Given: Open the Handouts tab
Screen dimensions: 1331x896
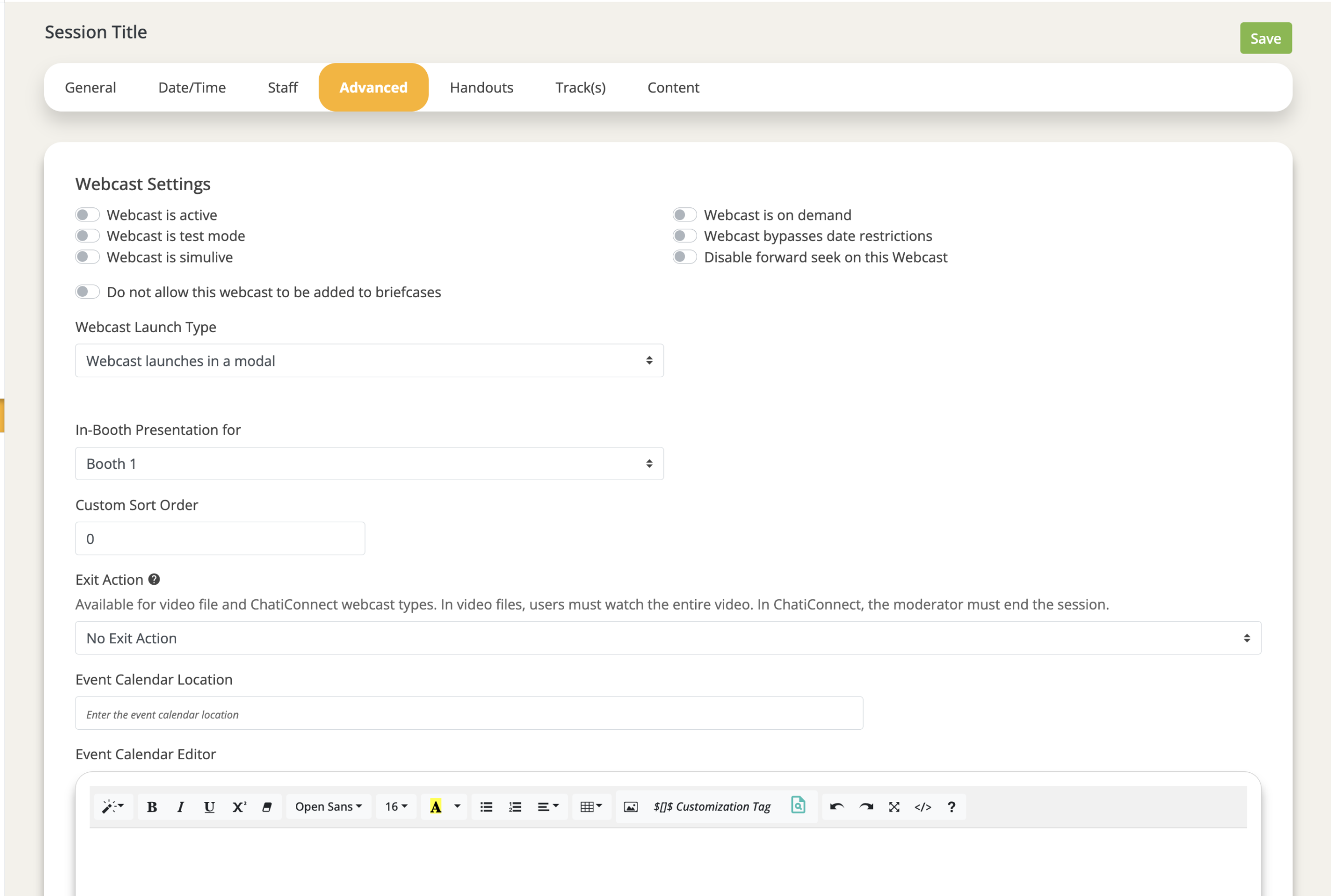Looking at the screenshot, I should pyautogui.click(x=482, y=87).
